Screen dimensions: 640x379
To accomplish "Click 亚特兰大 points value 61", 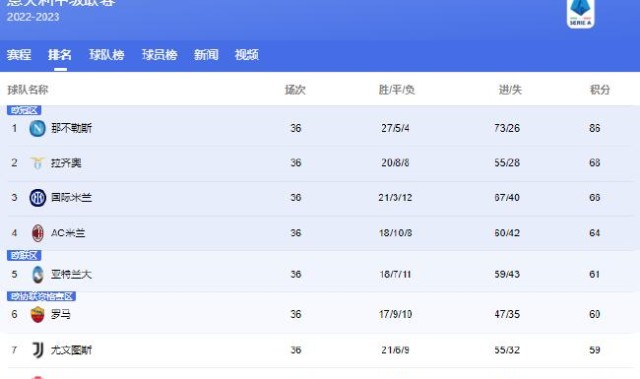I will click(595, 274).
